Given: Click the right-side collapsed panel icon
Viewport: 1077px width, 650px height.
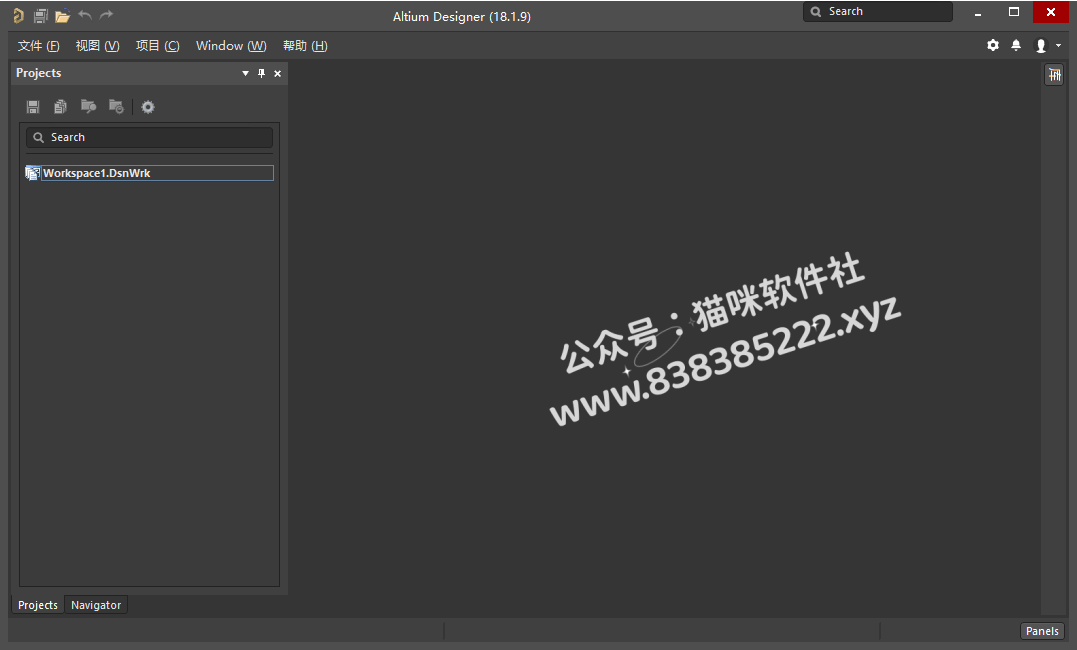Looking at the screenshot, I should (x=1054, y=74).
